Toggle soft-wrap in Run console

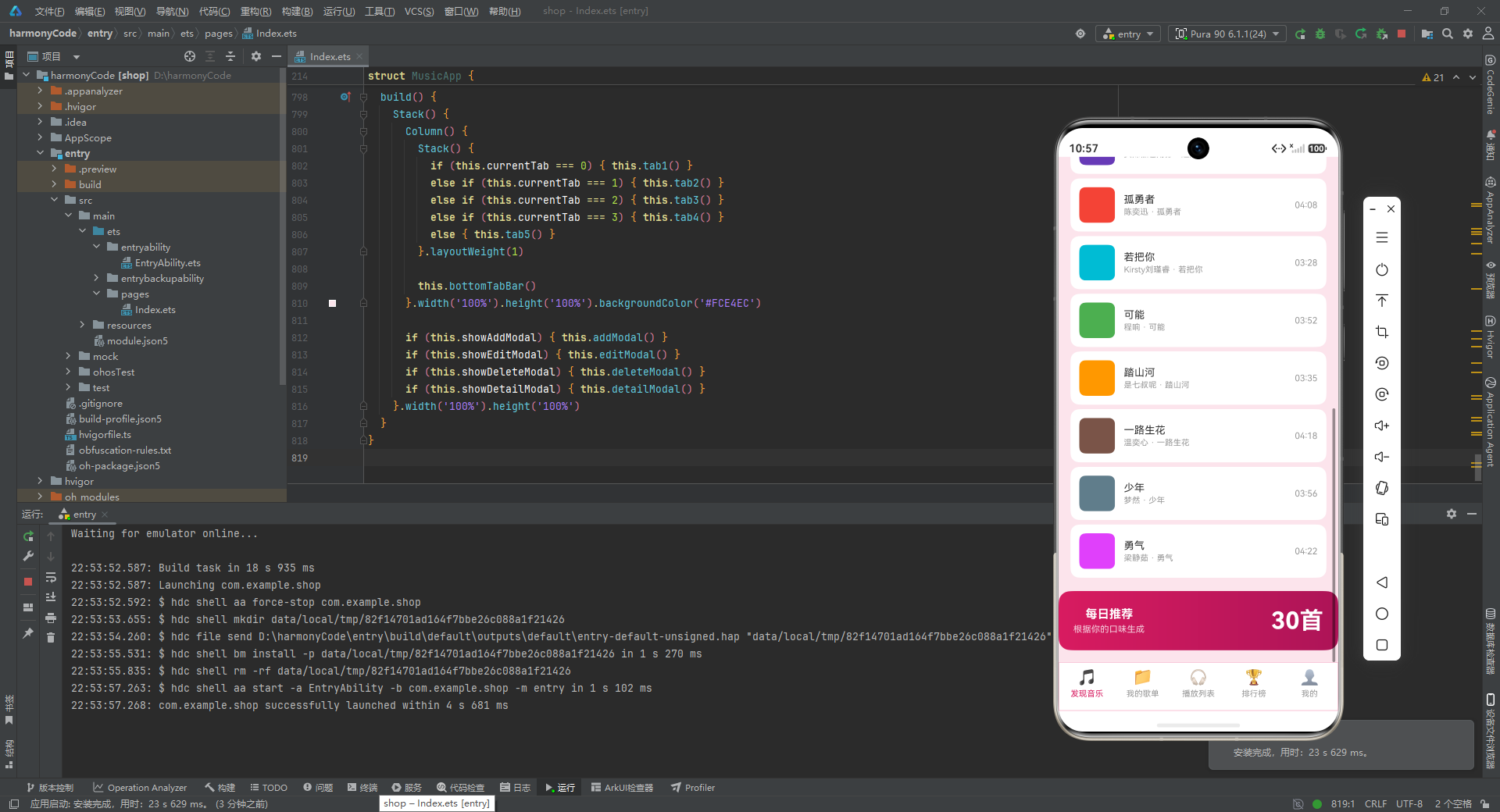[x=51, y=578]
